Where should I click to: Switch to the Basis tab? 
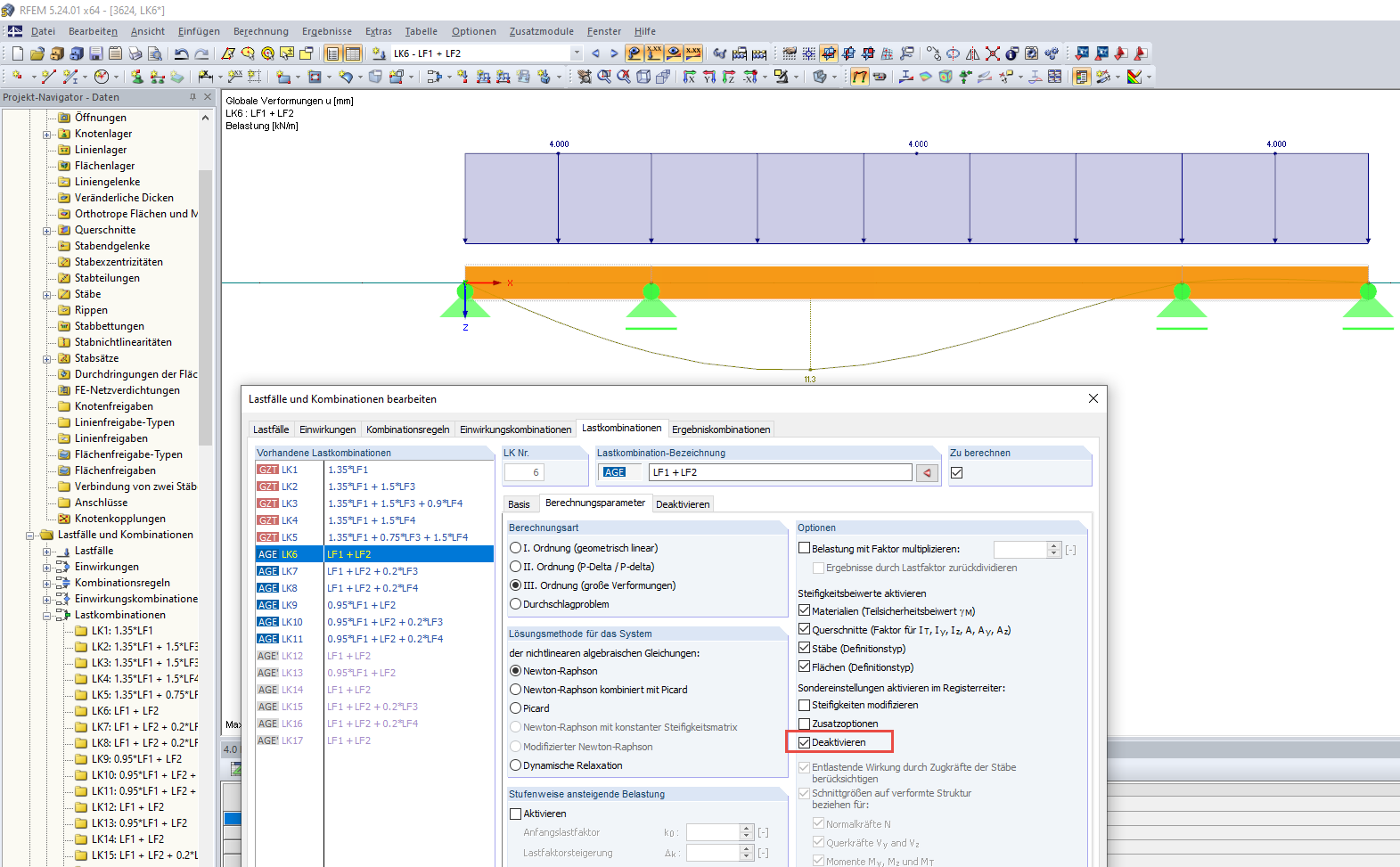519,504
